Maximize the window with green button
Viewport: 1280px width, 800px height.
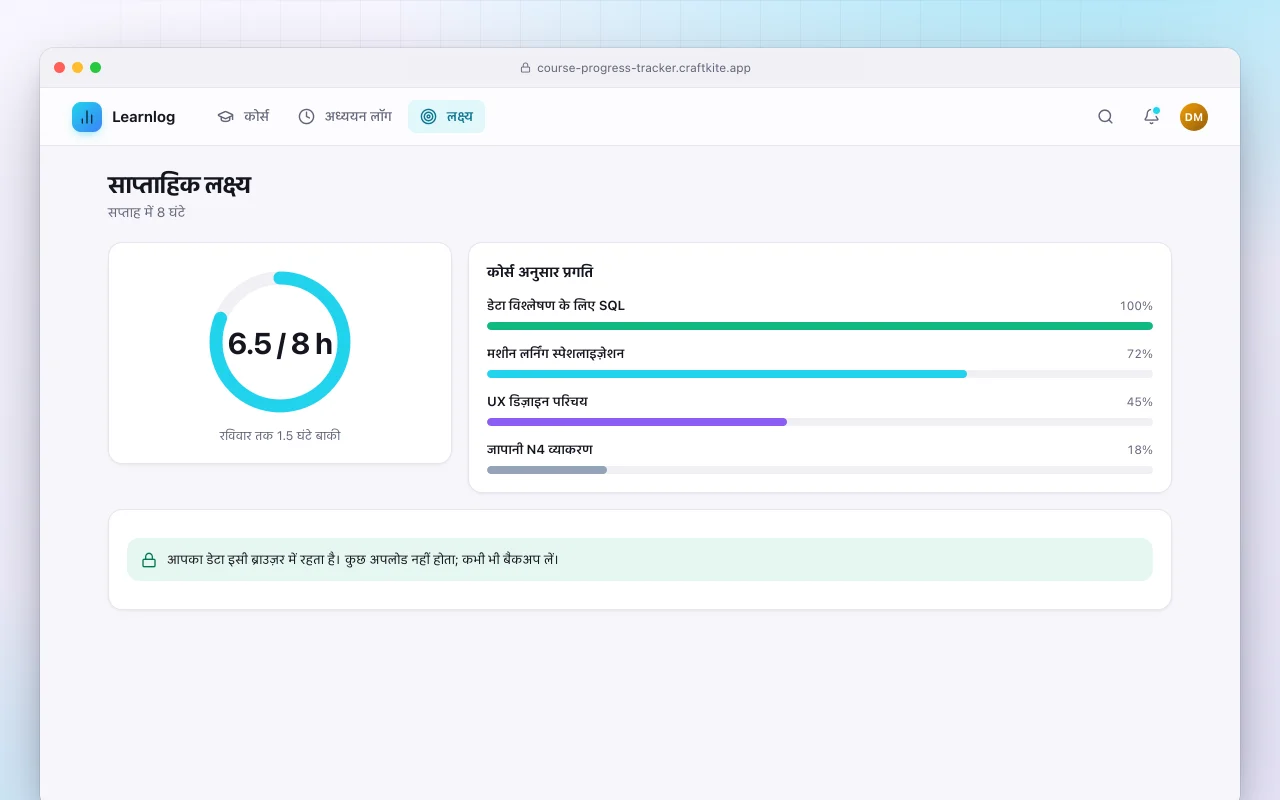(x=96, y=68)
